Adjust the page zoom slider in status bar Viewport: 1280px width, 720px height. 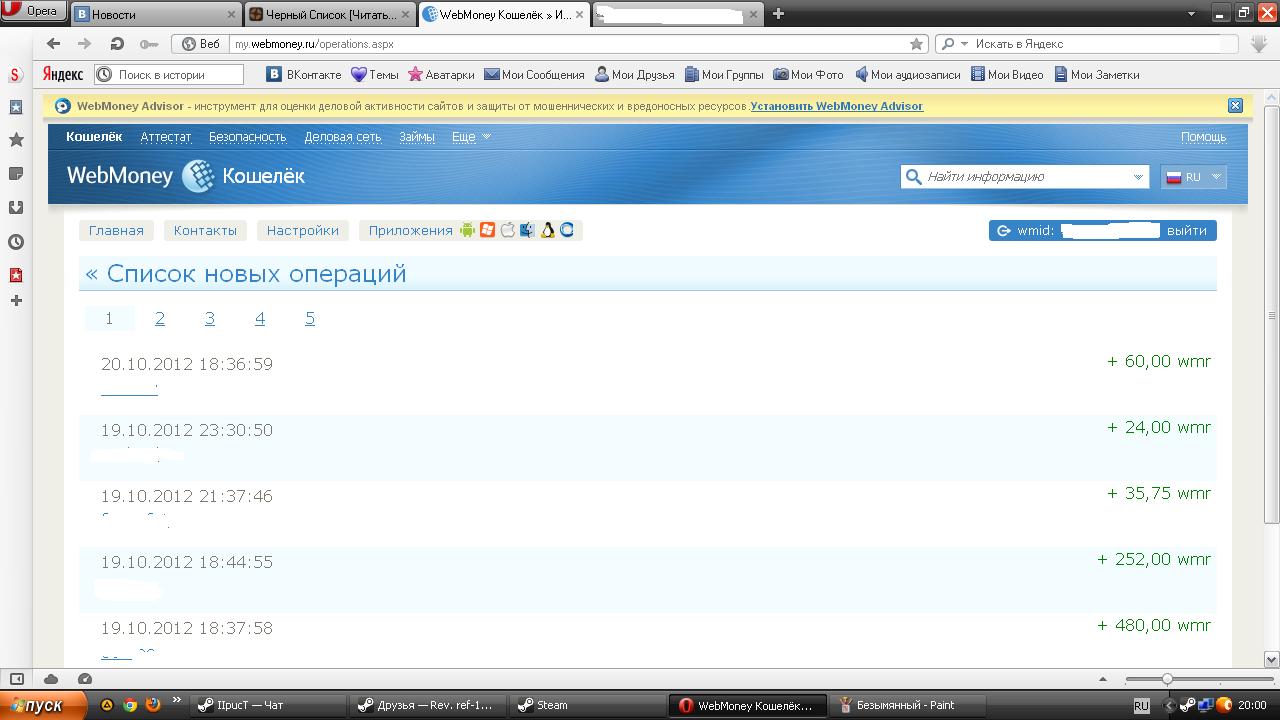point(1167,679)
